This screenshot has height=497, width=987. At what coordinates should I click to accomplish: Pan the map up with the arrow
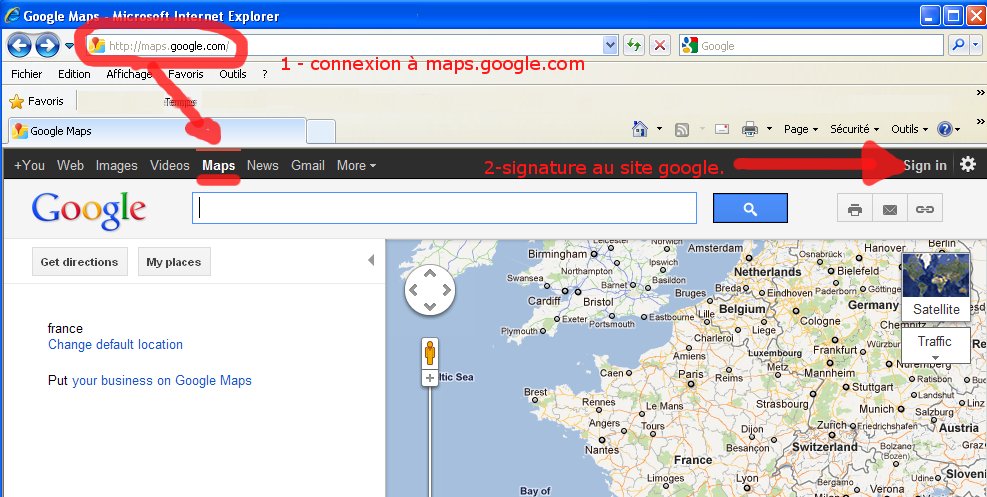click(430, 273)
